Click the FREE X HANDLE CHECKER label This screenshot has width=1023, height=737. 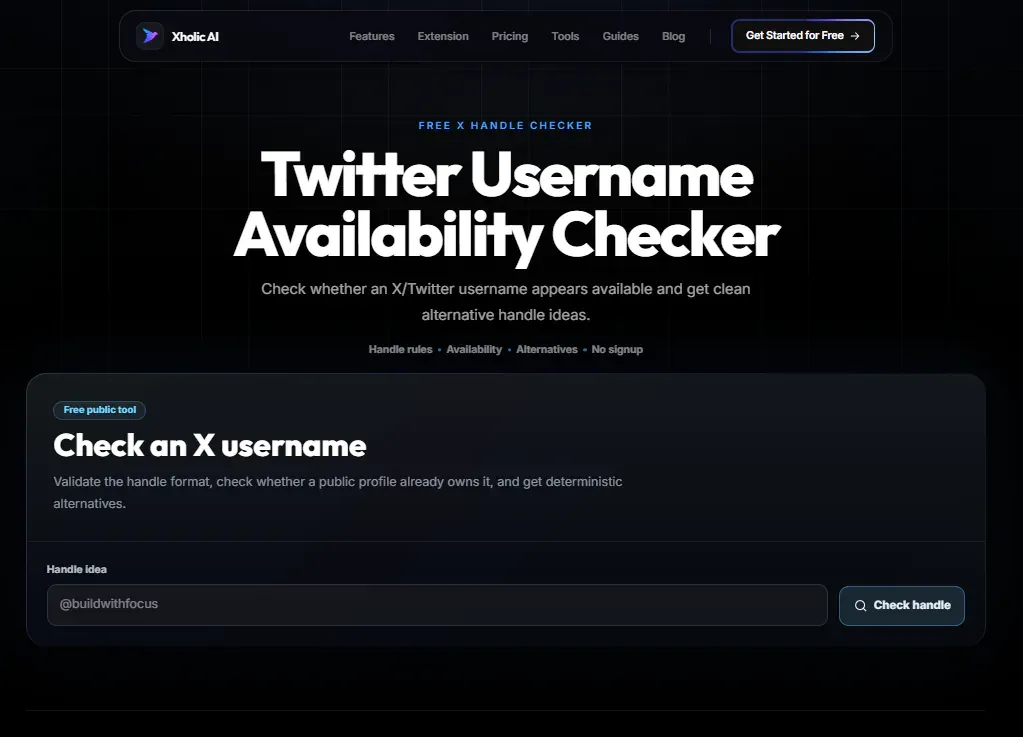[x=505, y=125]
